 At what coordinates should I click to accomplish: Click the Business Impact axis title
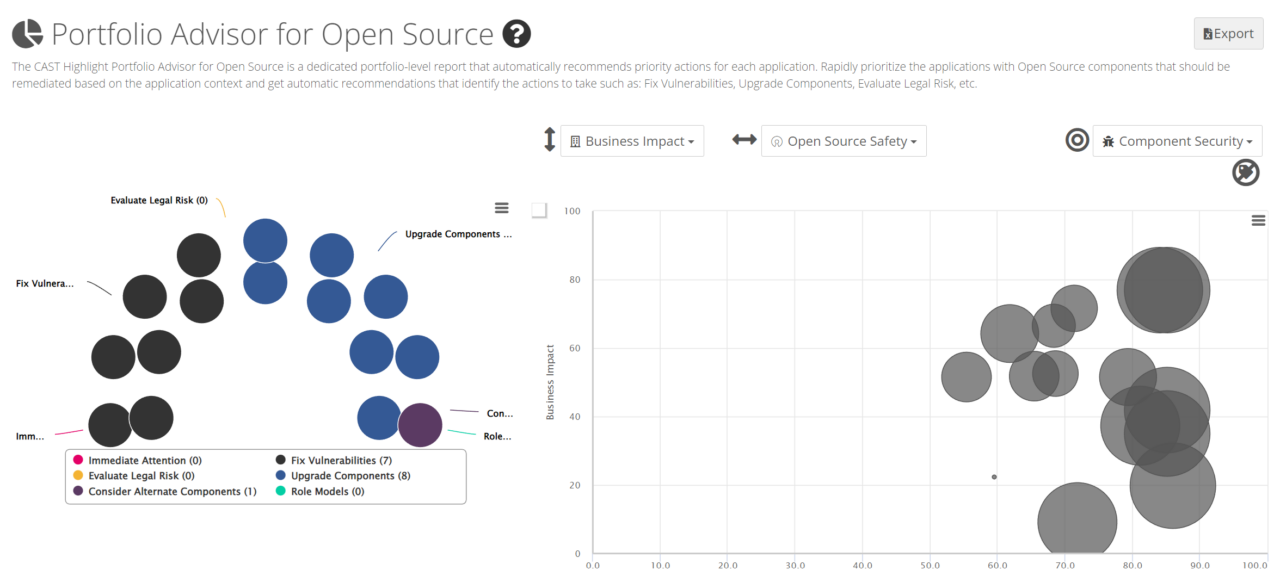551,383
